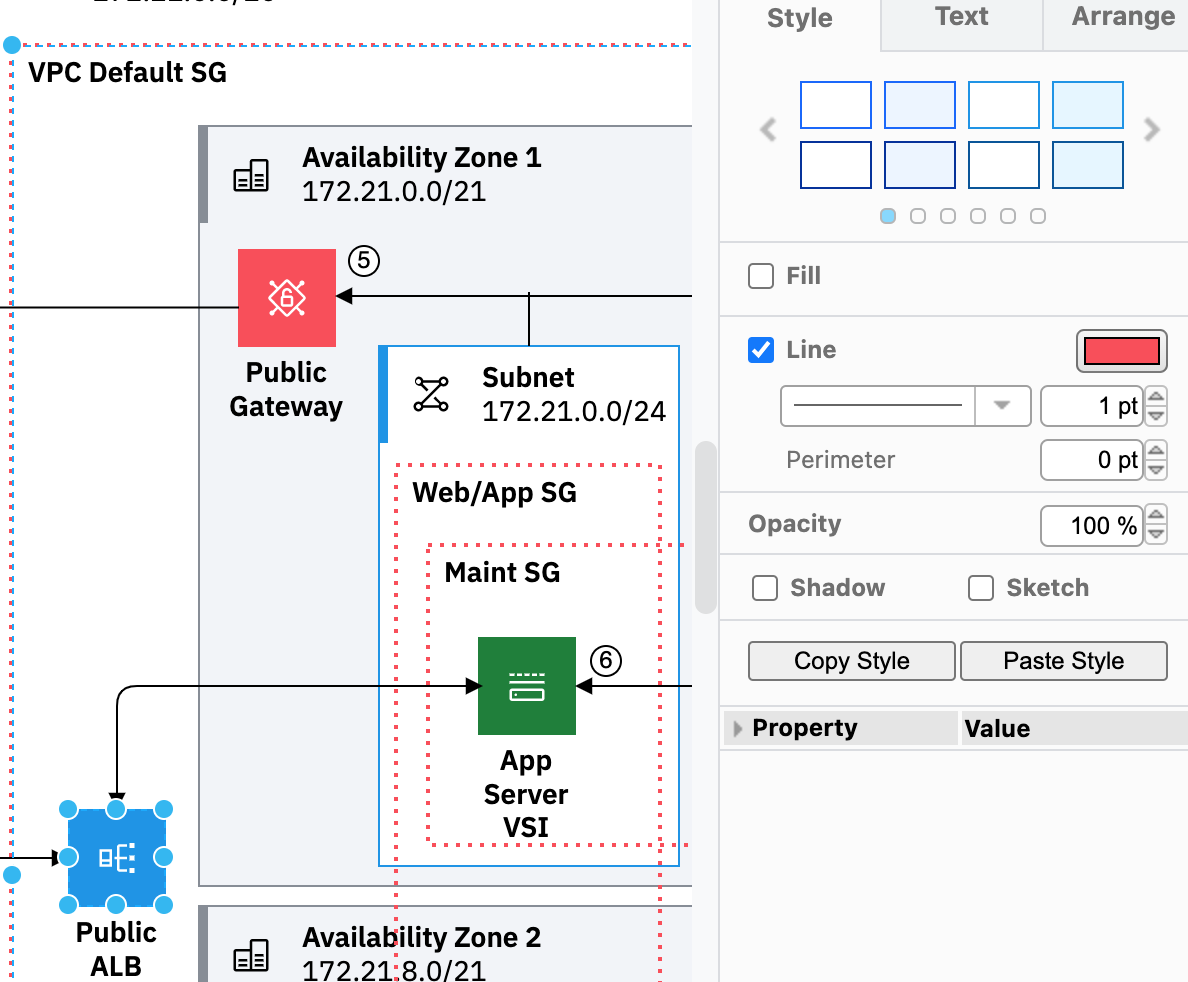Viewport: 1188px width, 982px height.
Task: Click the Copy Style button
Action: coord(852,661)
